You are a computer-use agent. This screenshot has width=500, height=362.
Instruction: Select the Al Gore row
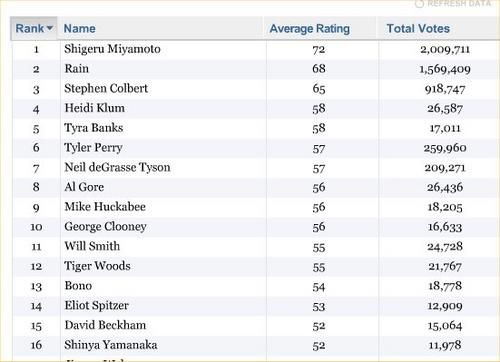click(256, 187)
